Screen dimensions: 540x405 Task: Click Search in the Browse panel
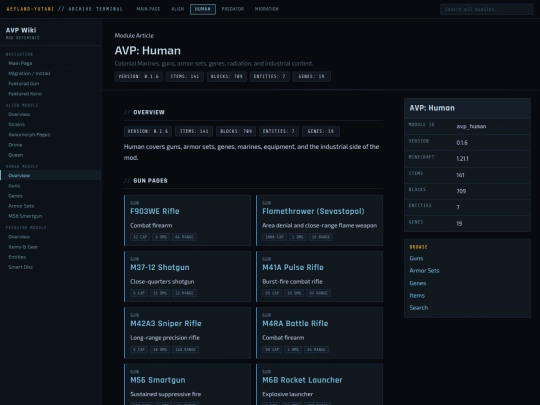[x=419, y=308]
